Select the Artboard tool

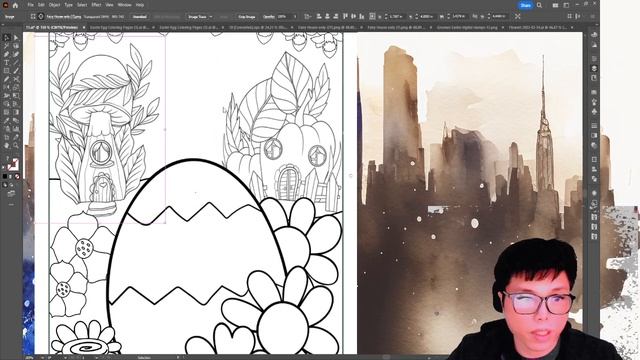(x=7, y=137)
